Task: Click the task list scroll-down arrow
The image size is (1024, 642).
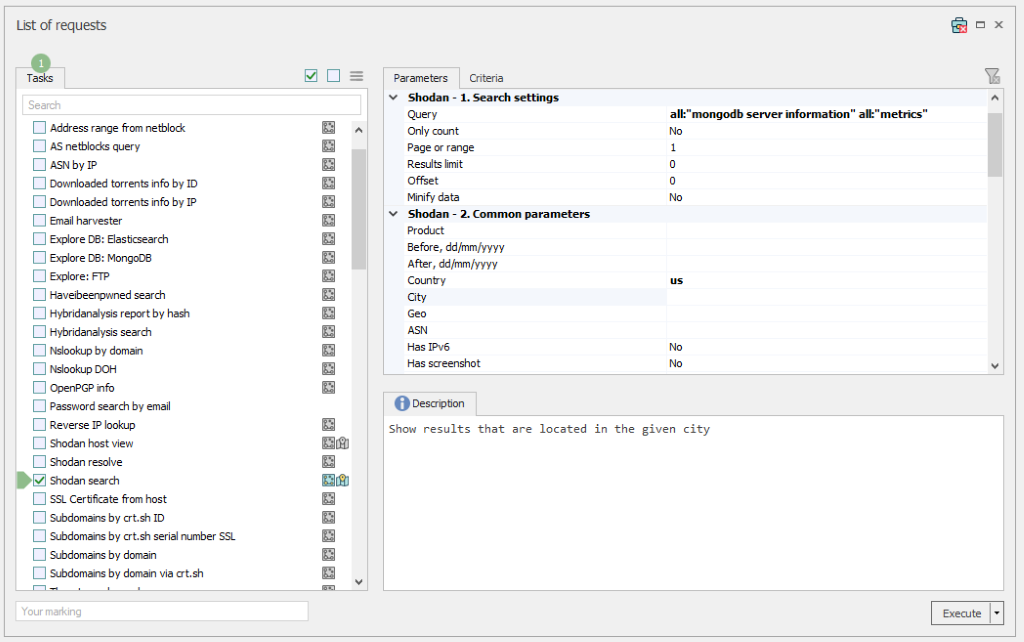Action: point(359,581)
